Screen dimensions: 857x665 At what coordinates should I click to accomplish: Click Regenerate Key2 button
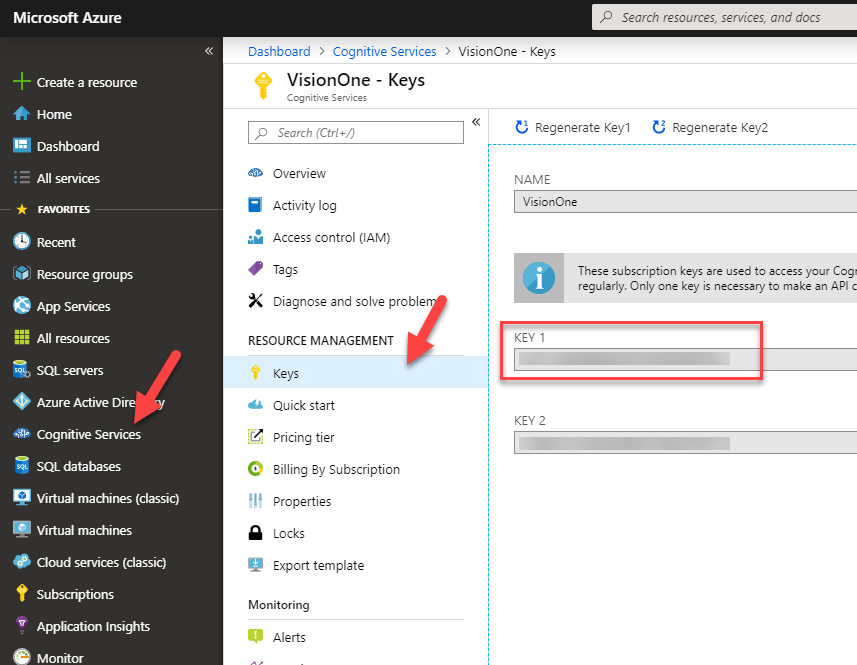[710, 127]
